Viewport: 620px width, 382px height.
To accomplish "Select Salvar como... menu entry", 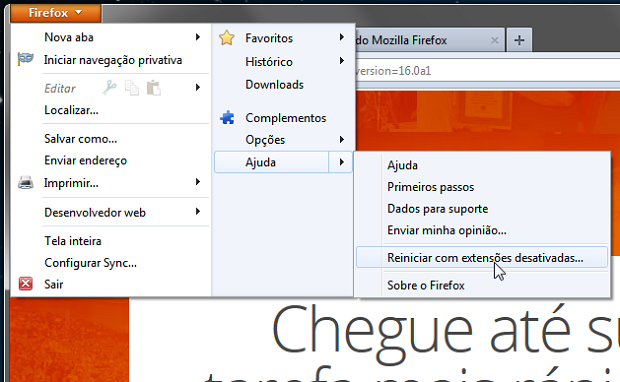I will pyautogui.click(x=81, y=139).
